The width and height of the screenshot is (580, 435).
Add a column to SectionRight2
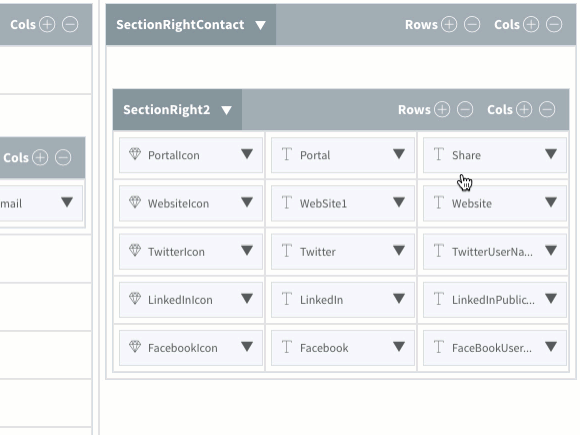(524, 109)
